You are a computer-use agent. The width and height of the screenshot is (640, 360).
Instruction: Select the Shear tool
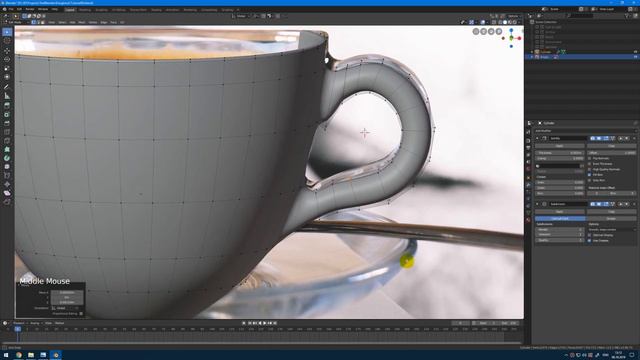point(7,193)
